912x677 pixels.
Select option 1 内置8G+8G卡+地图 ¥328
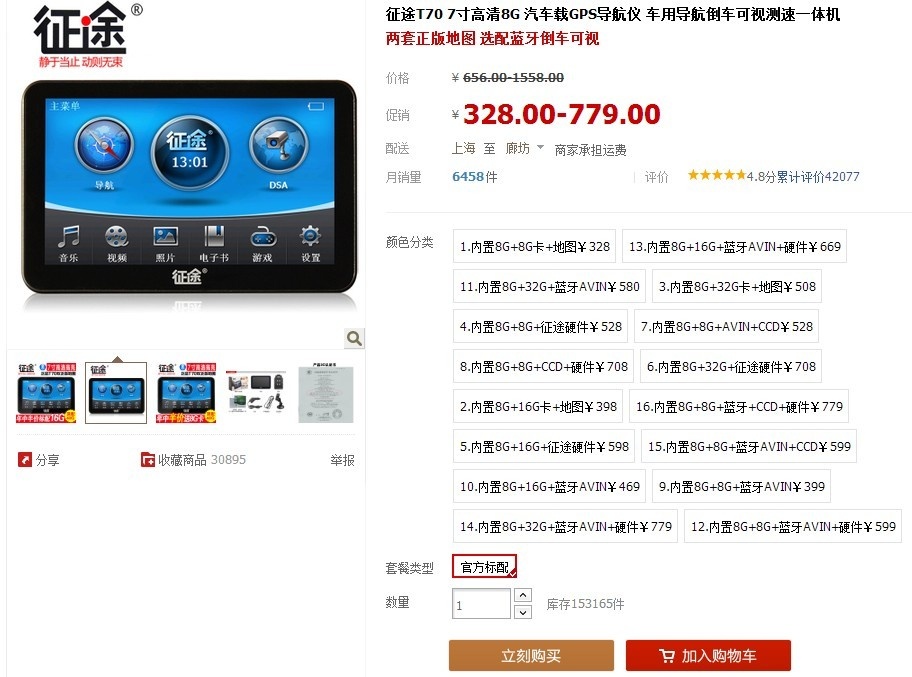(535, 247)
